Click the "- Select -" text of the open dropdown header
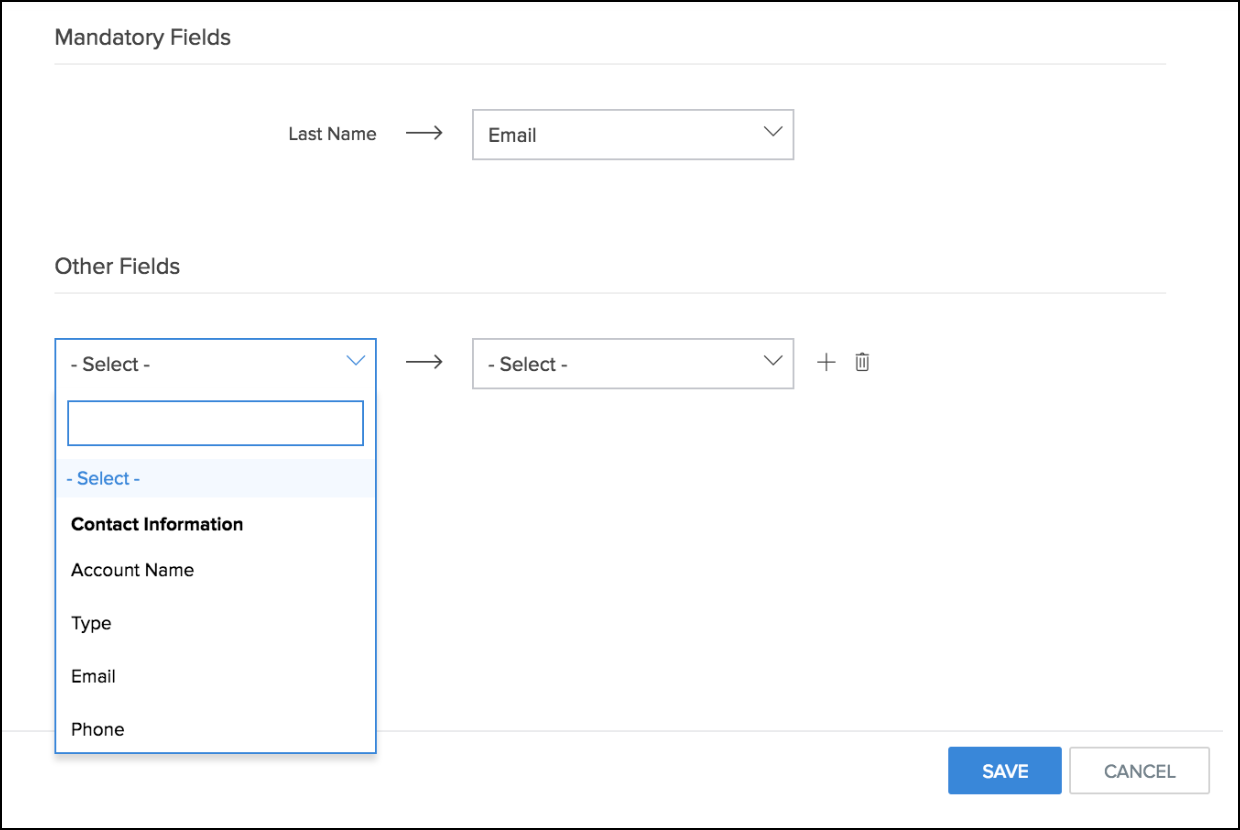The image size is (1240, 830). click(110, 364)
